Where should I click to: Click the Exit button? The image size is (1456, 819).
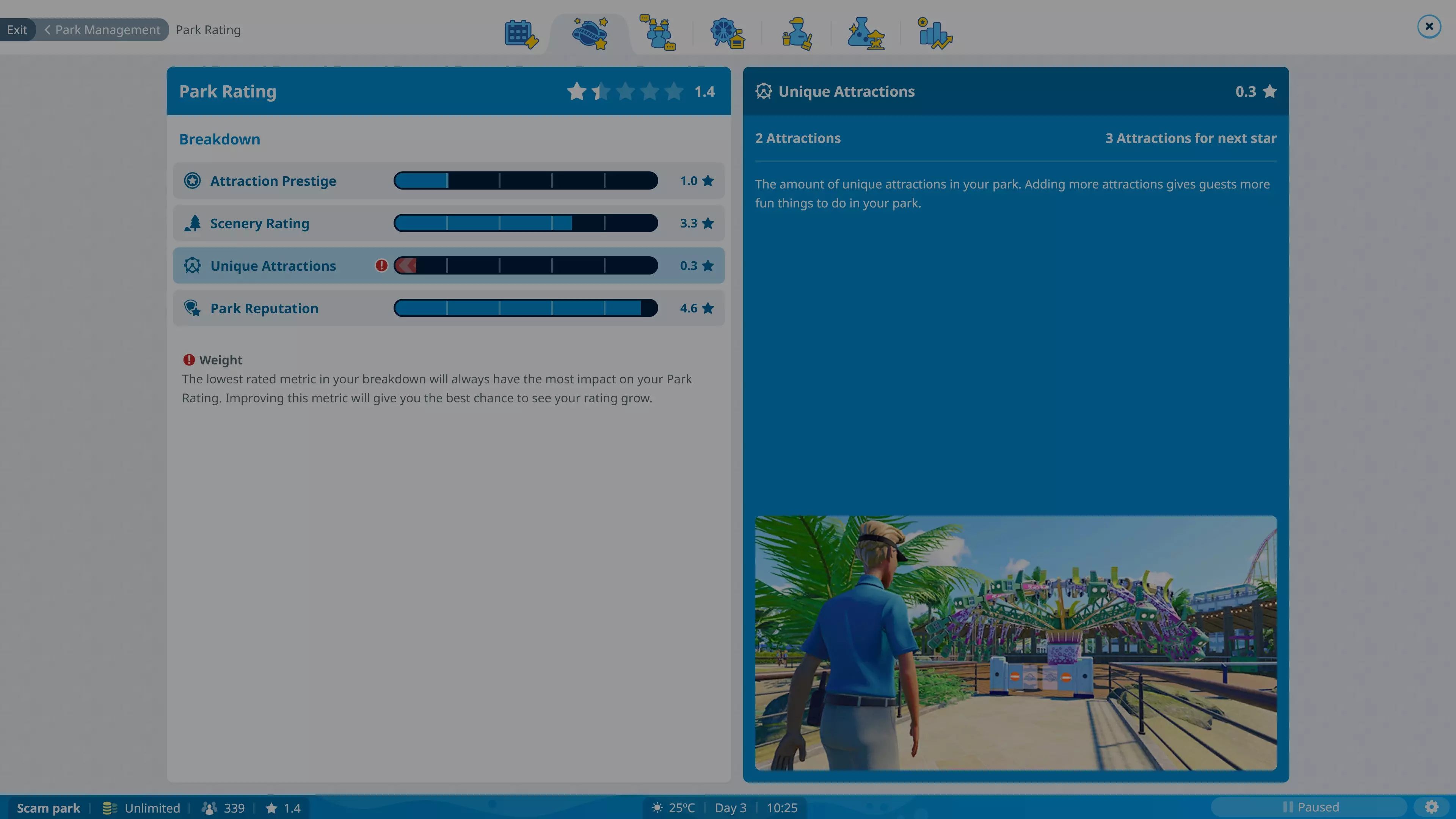coord(17,30)
